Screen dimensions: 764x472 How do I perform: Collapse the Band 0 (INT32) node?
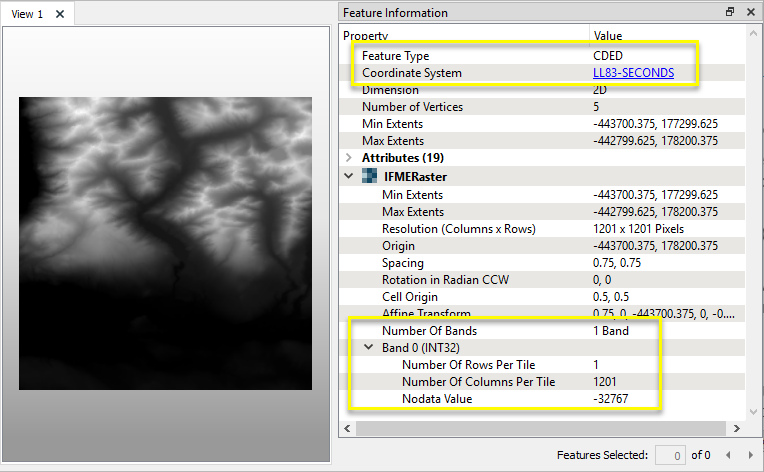pyautogui.click(x=368, y=348)
